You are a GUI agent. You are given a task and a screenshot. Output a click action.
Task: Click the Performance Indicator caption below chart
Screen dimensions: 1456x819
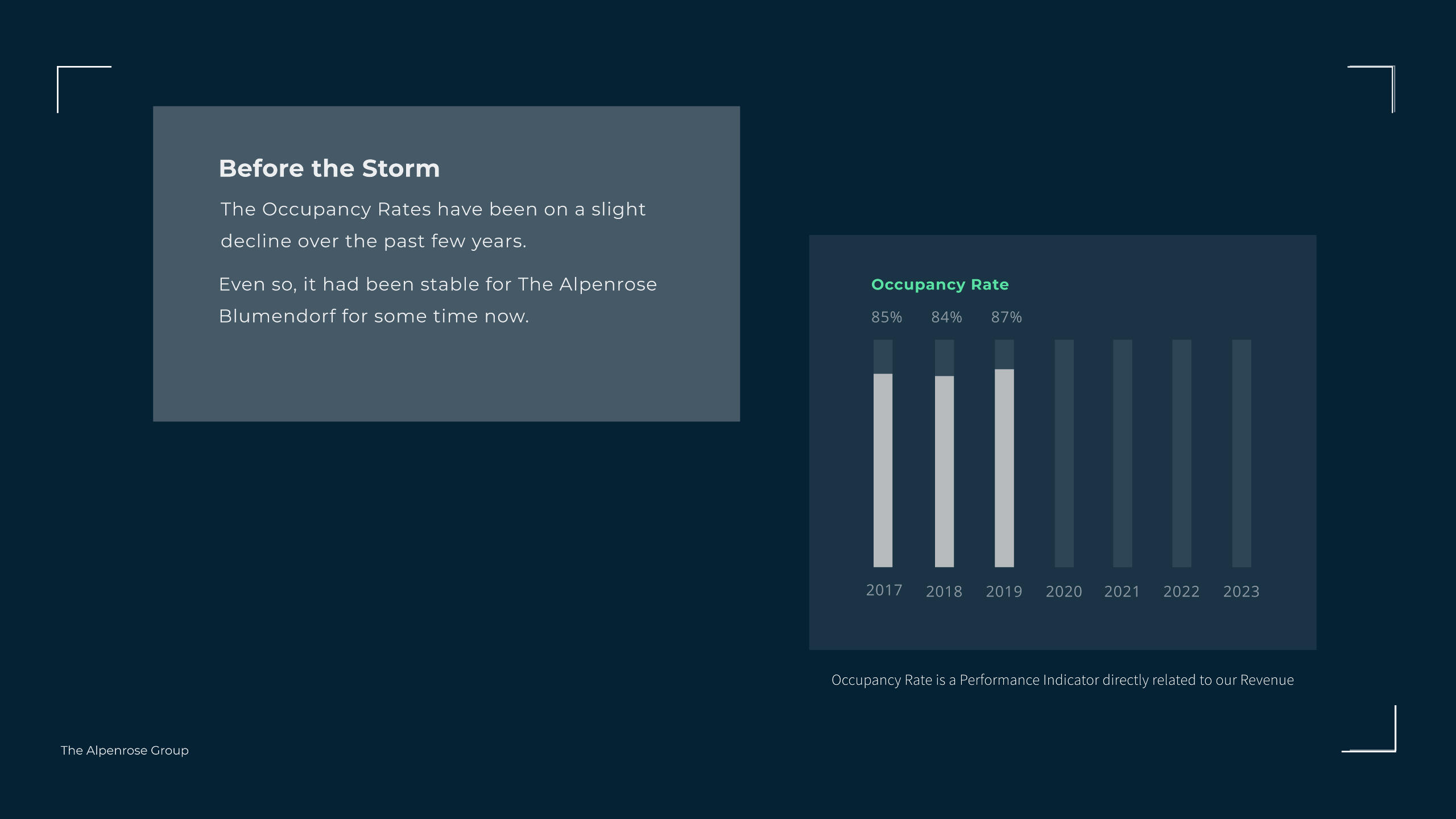click(x=1062, y=680)
